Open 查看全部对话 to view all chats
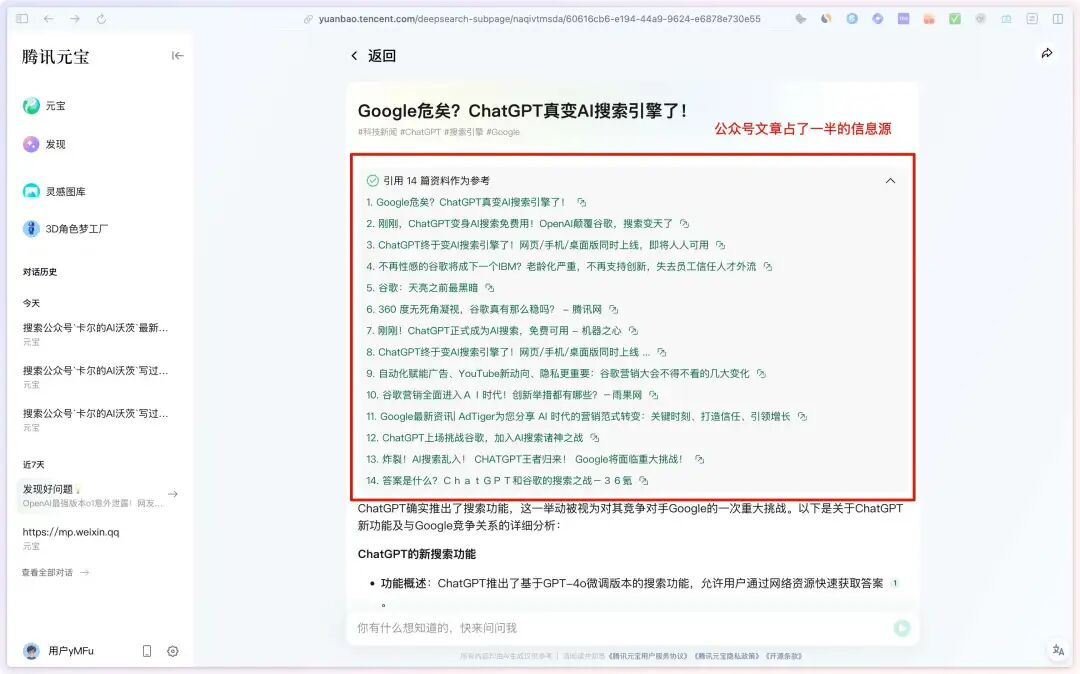Image resolution: width=1080 pixels, height=674 pixels. pos(55,572)
